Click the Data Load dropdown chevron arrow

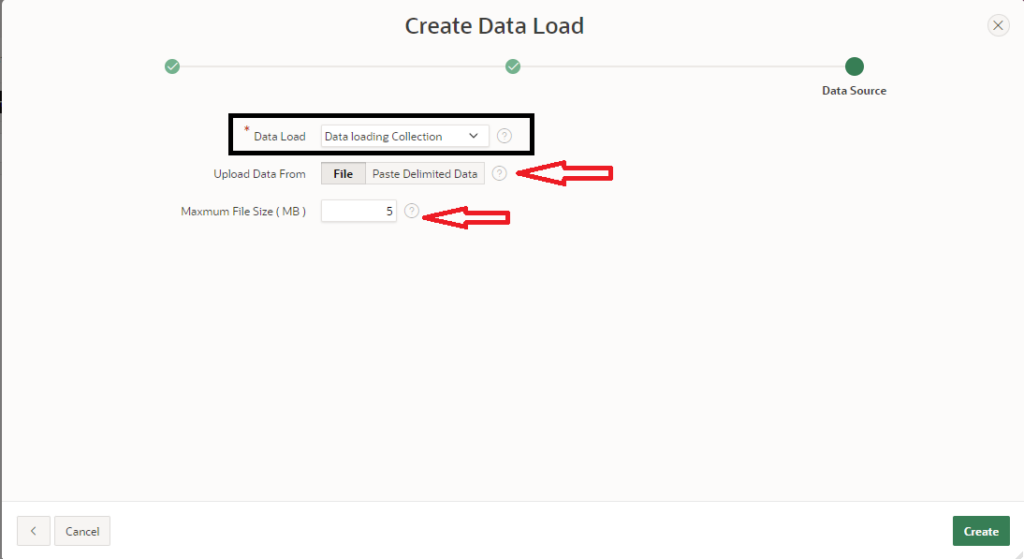(473, 136)
